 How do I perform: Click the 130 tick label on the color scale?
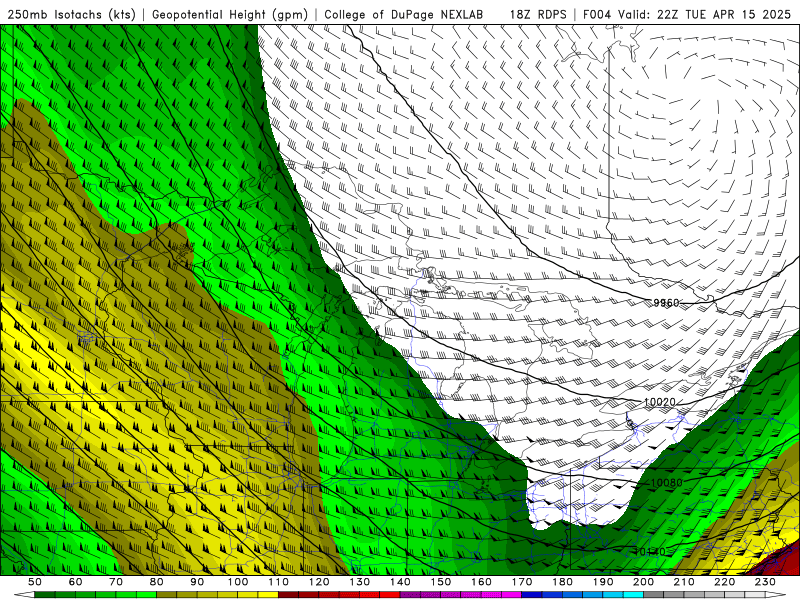(x=360, y=582)
